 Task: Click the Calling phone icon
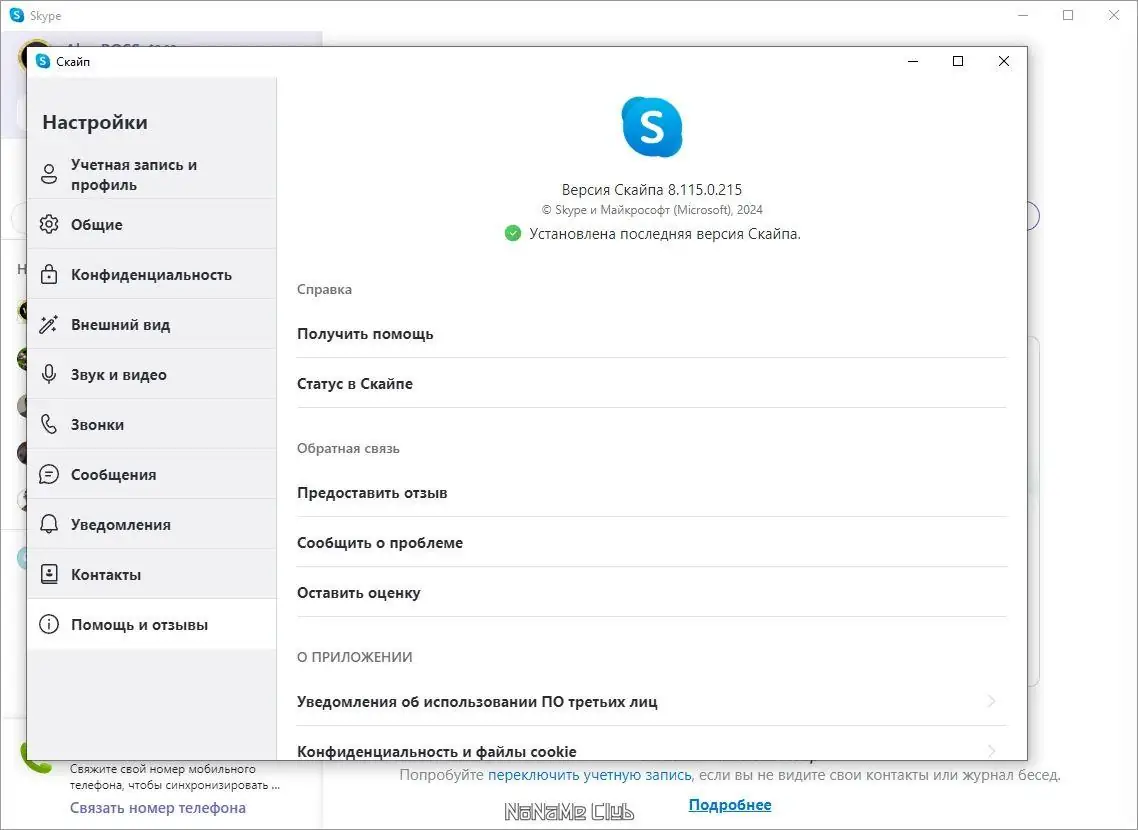pos(49,424)
